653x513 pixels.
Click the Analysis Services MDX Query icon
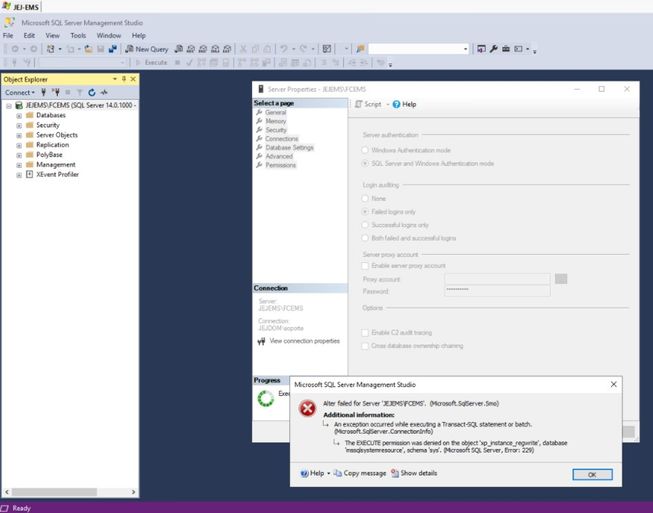pyautogui.click(x=190, y=49)
